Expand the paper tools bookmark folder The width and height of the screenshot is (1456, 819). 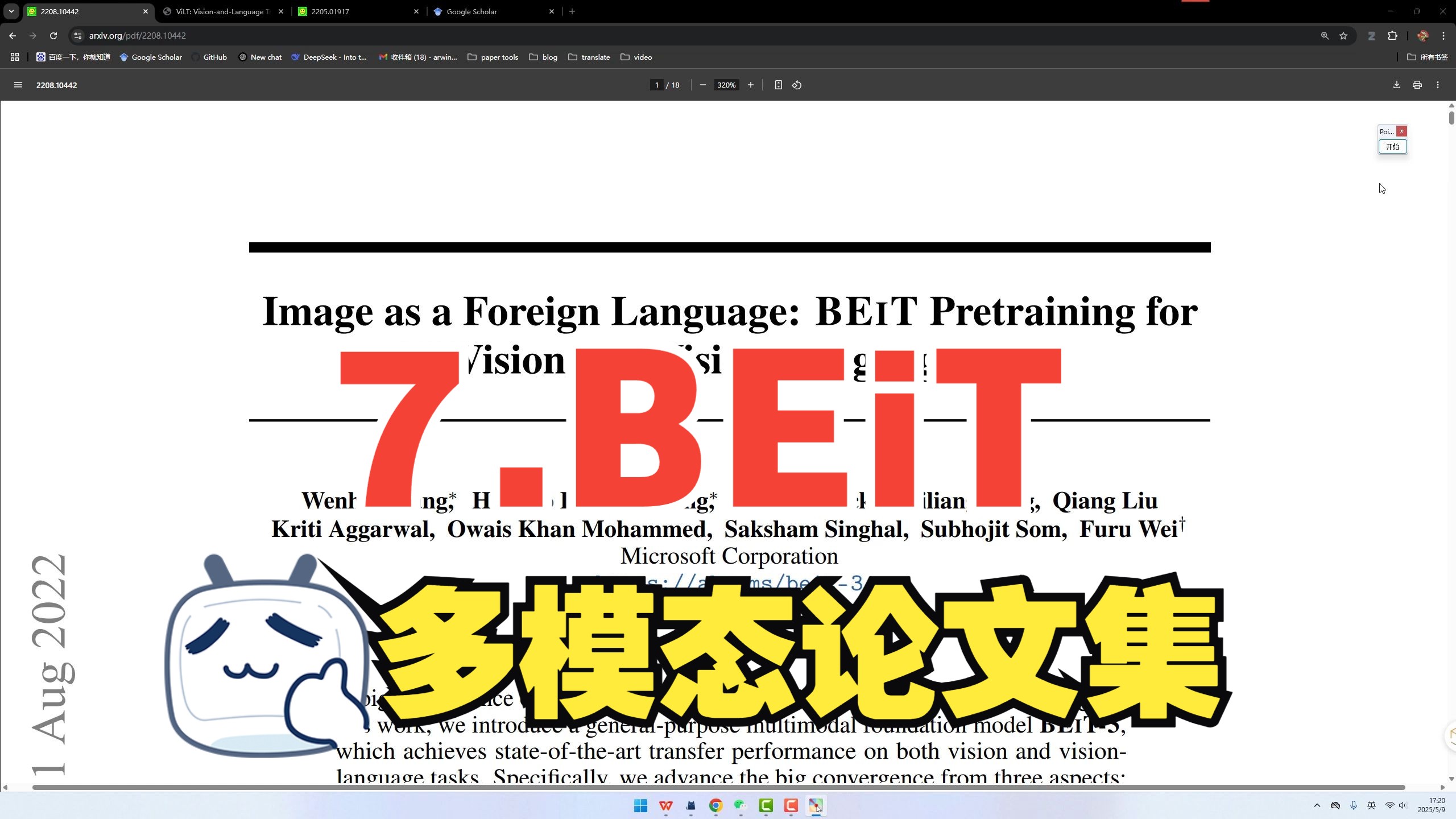(x=493, y=57)
